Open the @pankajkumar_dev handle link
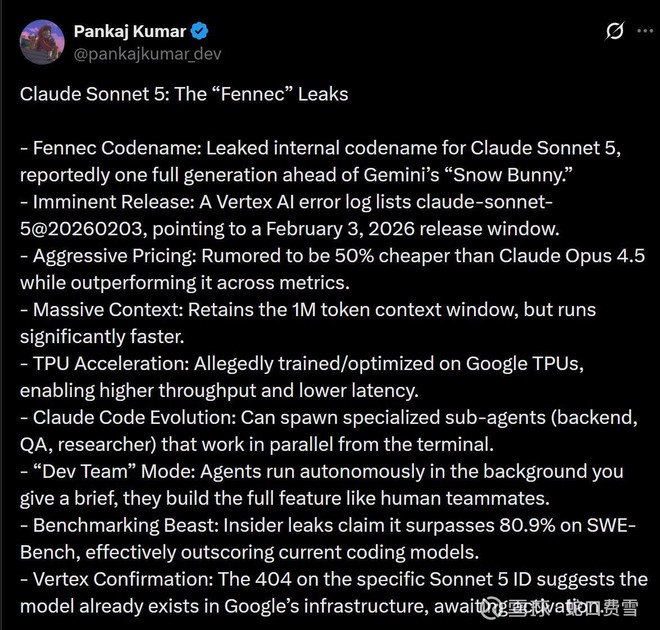This screenshot has height=630, width=660. (x=148, y=53)
